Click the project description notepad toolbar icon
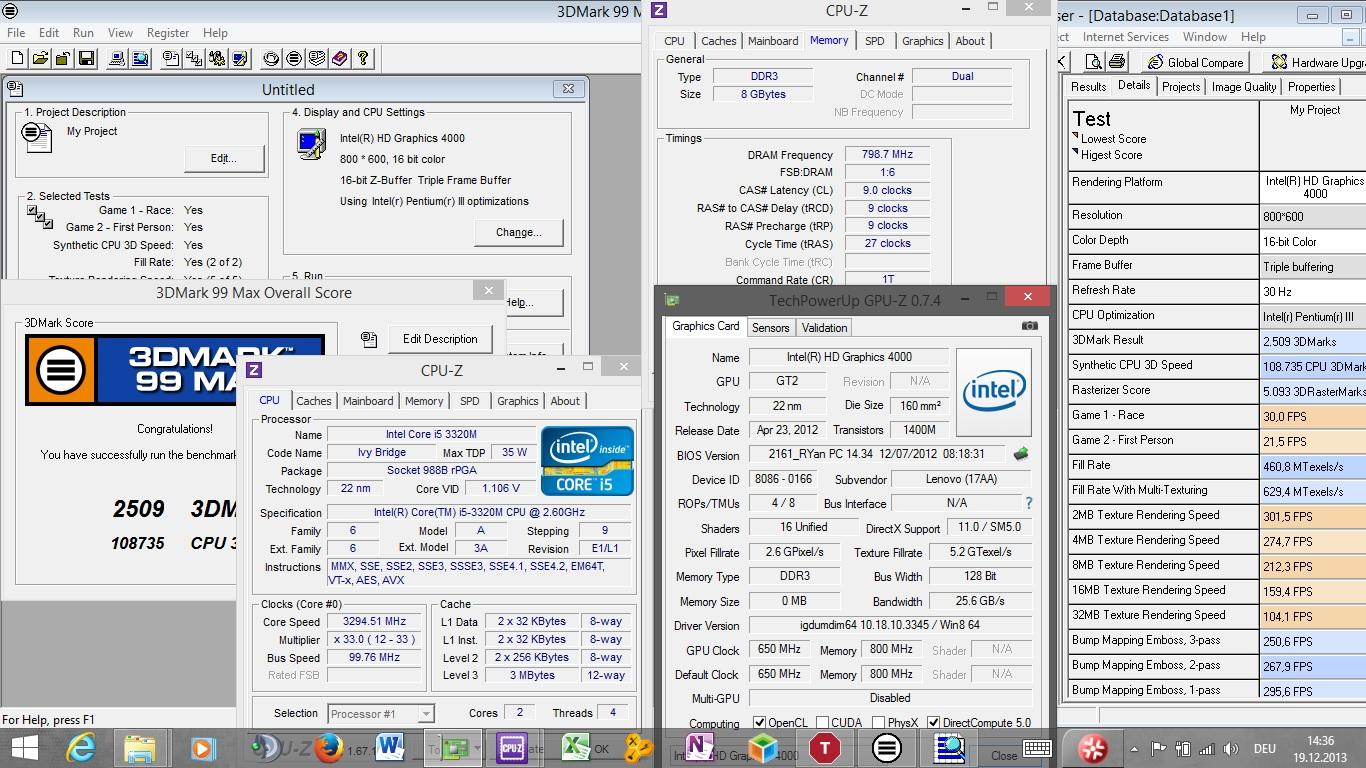Viewport: 1366px width, 768px height. [x=171, y=59]
